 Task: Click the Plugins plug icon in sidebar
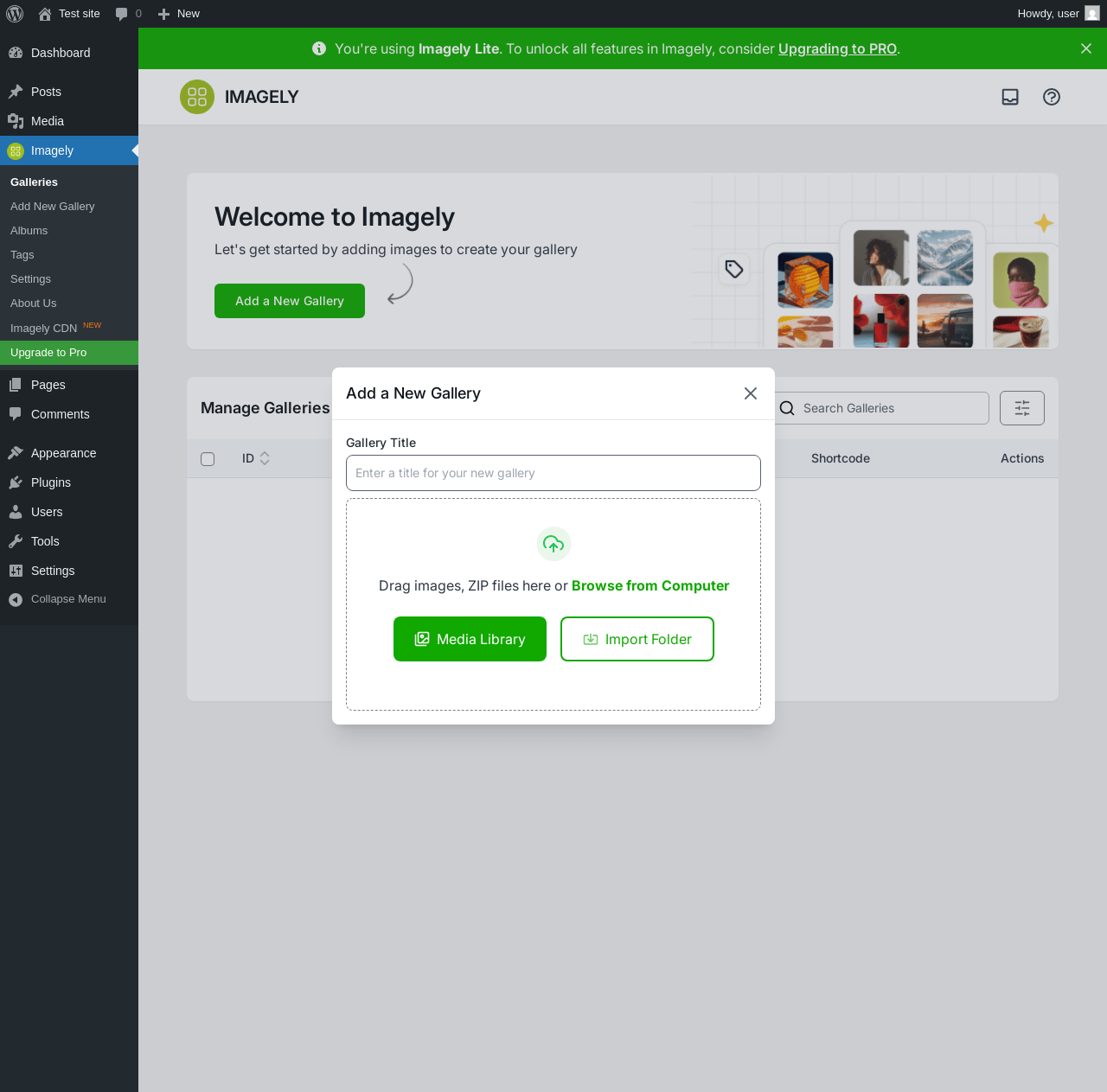[x=16, y=482]
